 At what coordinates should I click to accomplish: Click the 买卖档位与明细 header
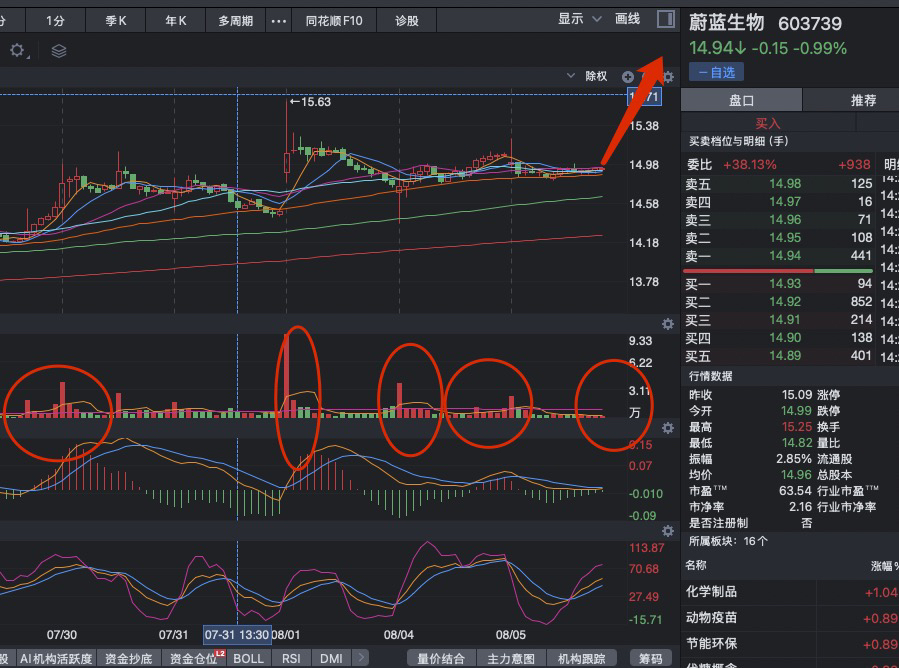click(738, 141)
